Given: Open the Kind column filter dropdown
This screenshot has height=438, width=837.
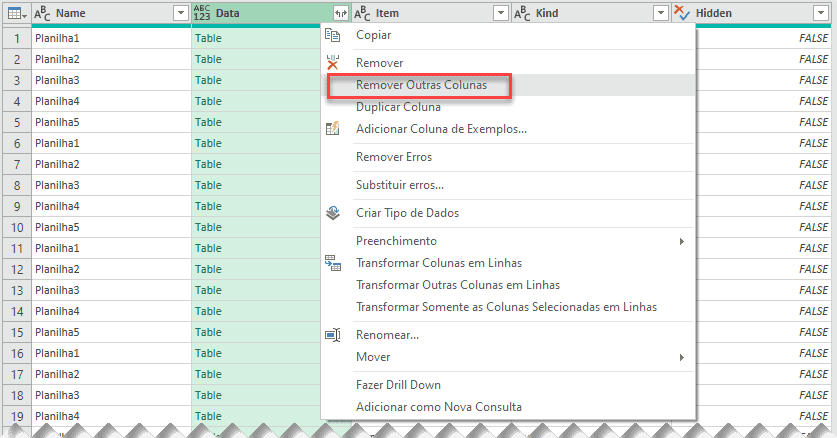Looking at the screenshot, I should [661, 13].
